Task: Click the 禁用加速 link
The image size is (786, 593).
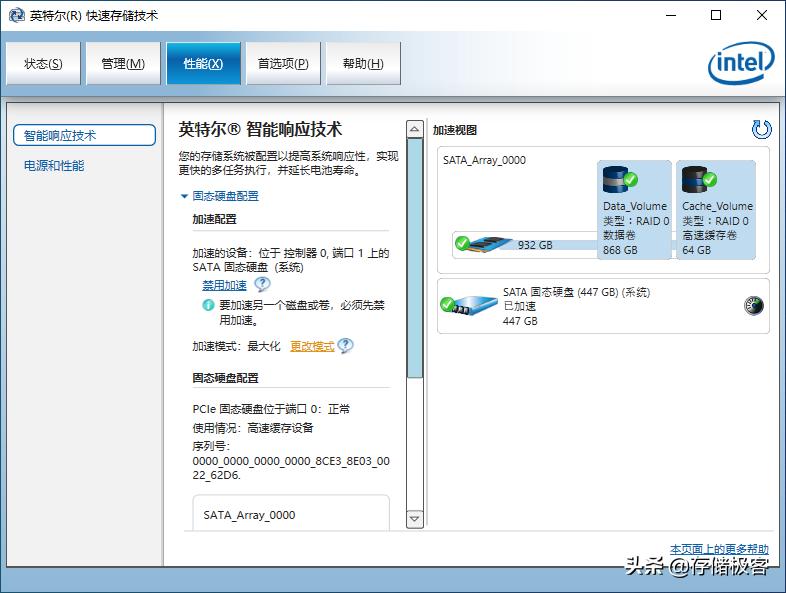Action: click(225, 285)
